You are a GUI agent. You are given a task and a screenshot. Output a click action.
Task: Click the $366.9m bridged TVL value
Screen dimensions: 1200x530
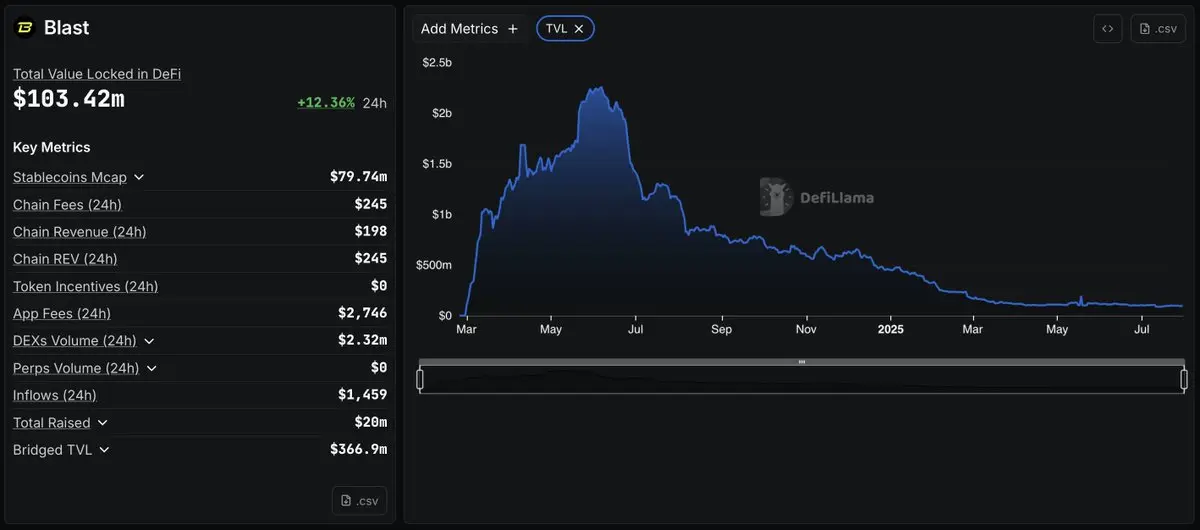pyautogui.click(x=358, y=450)
